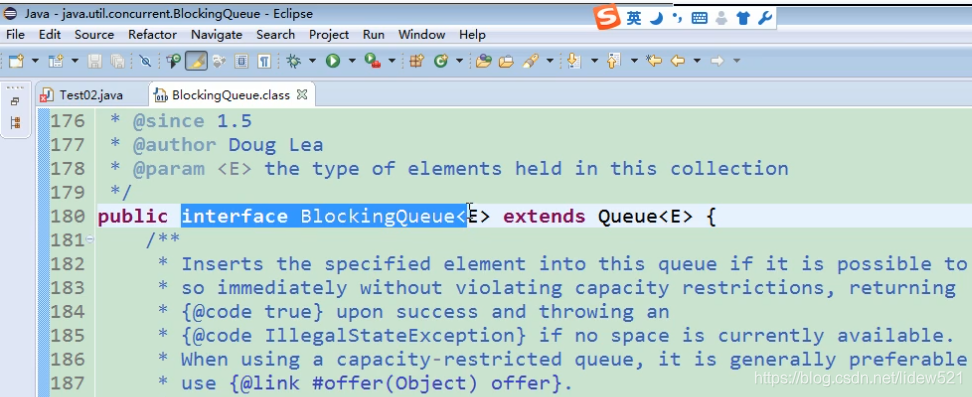Click the External Tools run icon
972x397 pixels.
point(373,61)
